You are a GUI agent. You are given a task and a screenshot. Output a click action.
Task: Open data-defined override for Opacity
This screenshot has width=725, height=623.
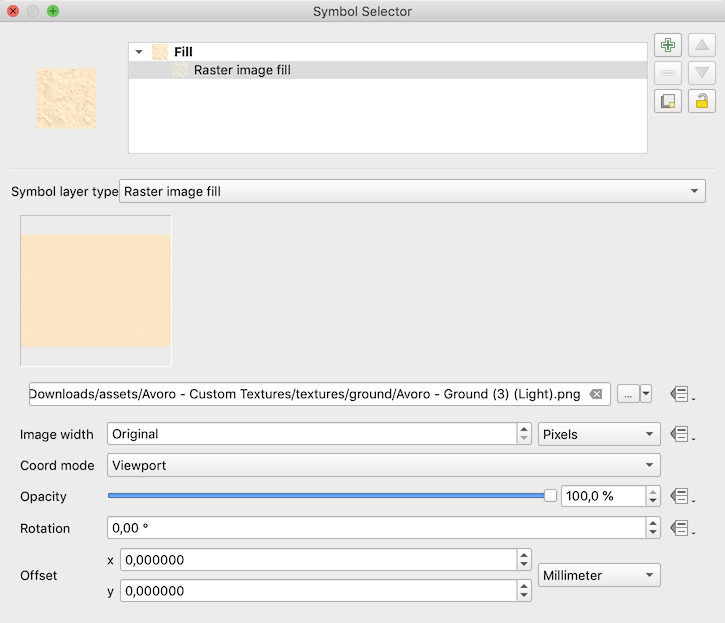pyautogui.click(x=681, y=496)
